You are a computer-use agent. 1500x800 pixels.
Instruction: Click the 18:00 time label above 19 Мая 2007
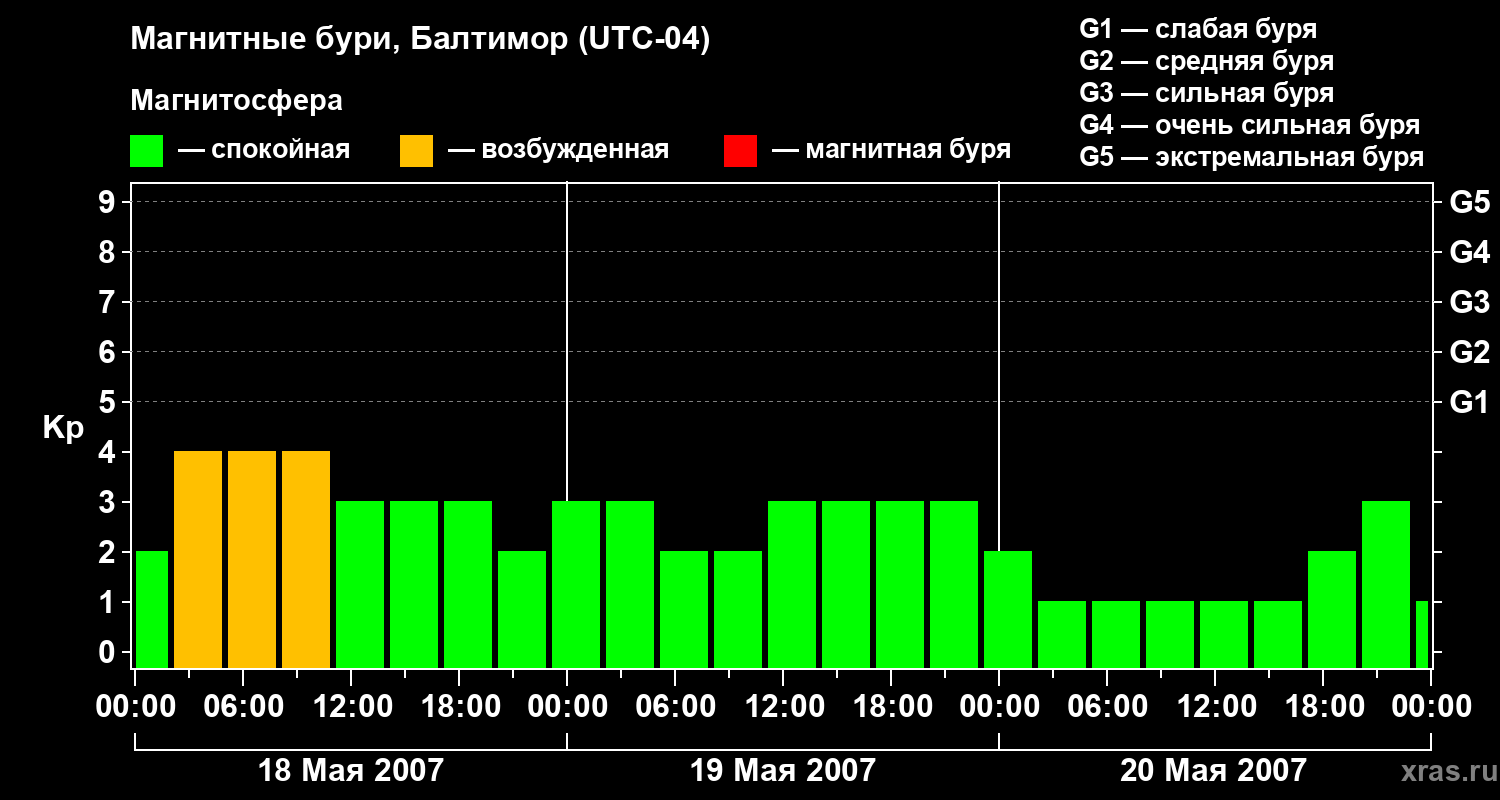pos(891,707)
